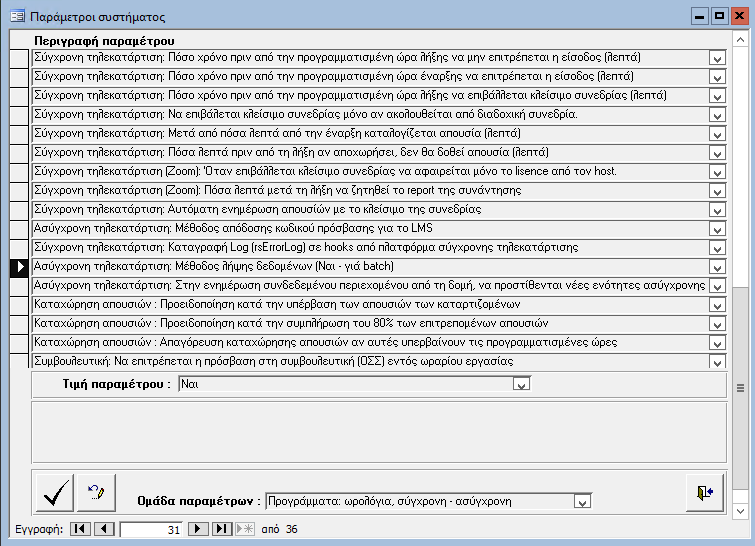Select record selector of first parameter row

pos(19,58)
